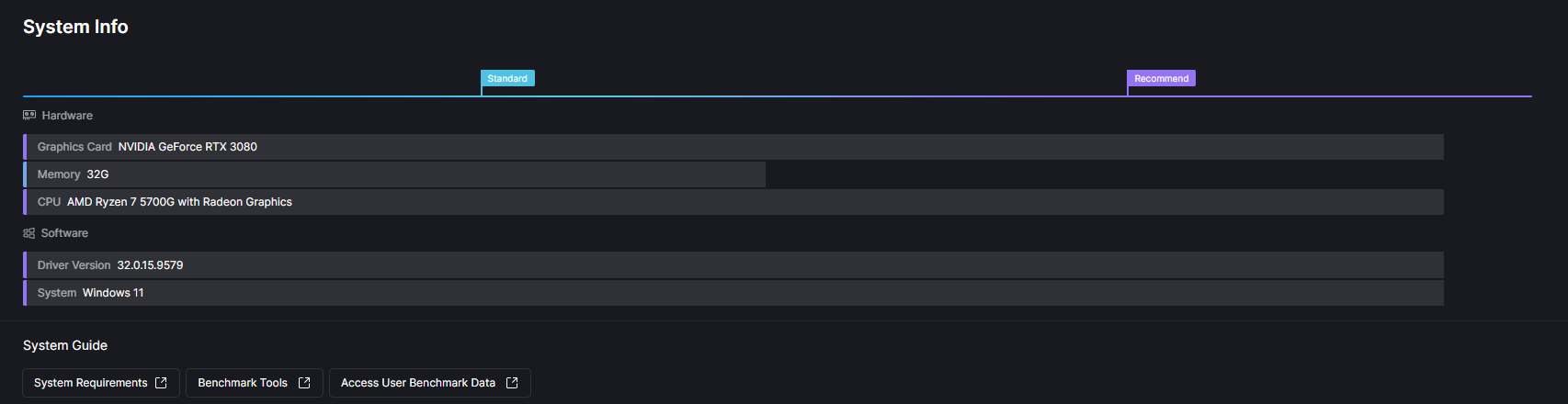This screenshot has height=404, width=1568.
Task: Open the System Requirements link text
Action: click(x=90, y=383)
